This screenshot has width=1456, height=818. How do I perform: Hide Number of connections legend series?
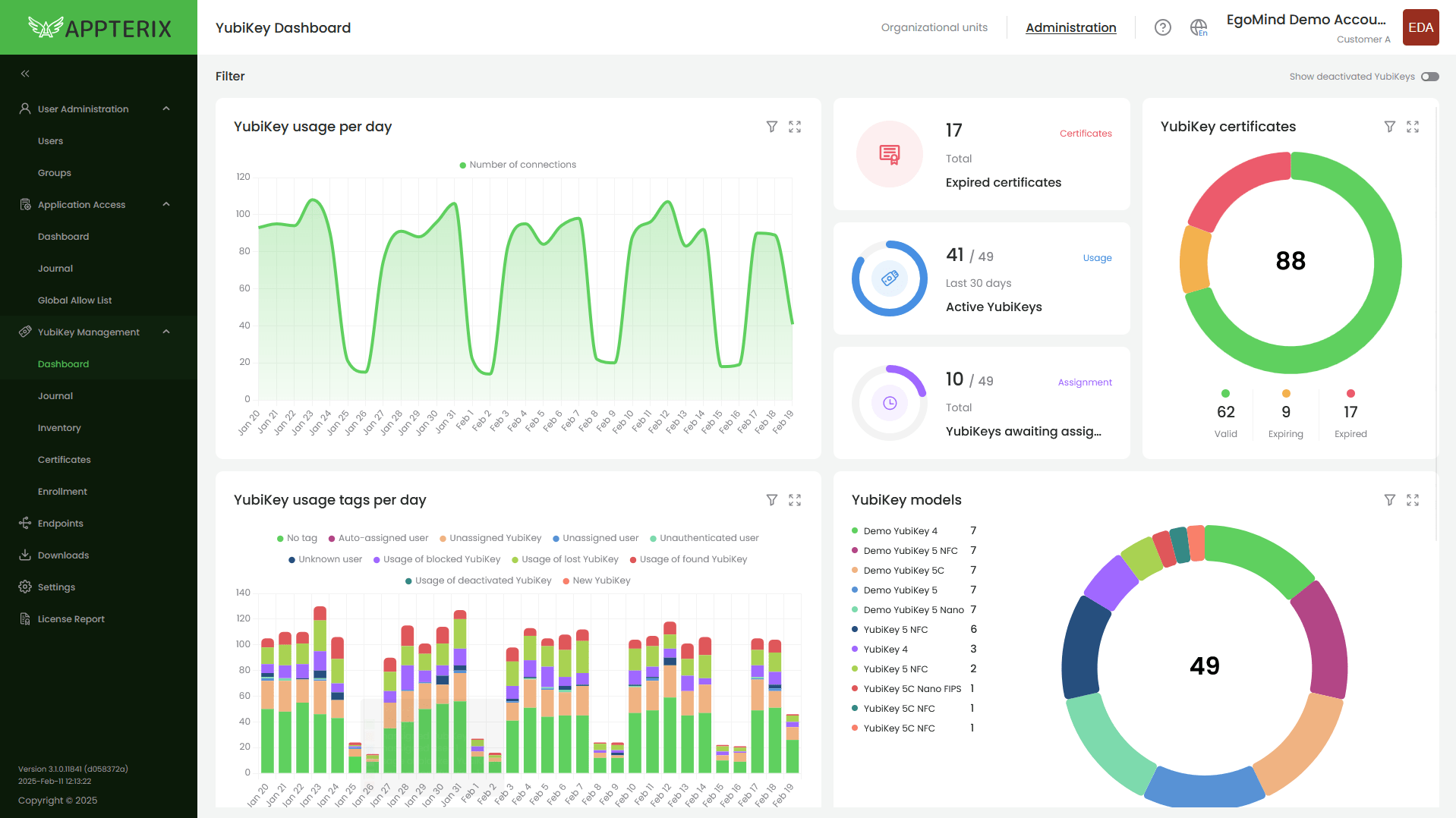[x=518, y=165]
